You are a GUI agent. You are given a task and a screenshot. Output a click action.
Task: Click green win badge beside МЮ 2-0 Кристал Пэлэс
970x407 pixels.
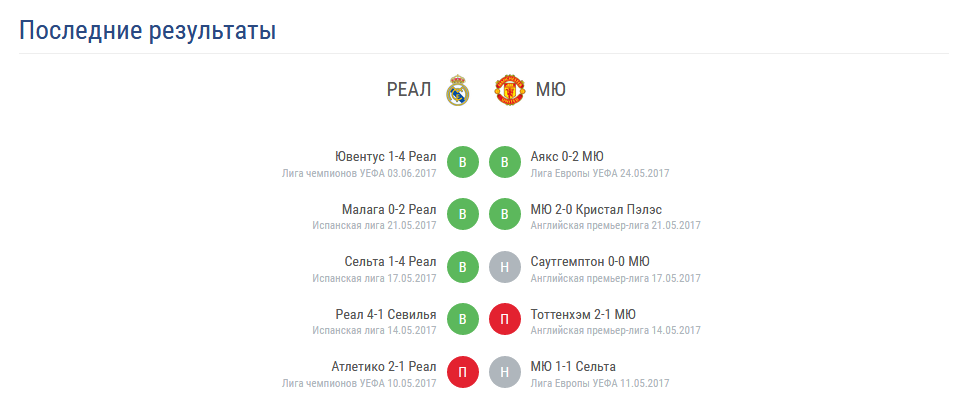tap(505, 215)
